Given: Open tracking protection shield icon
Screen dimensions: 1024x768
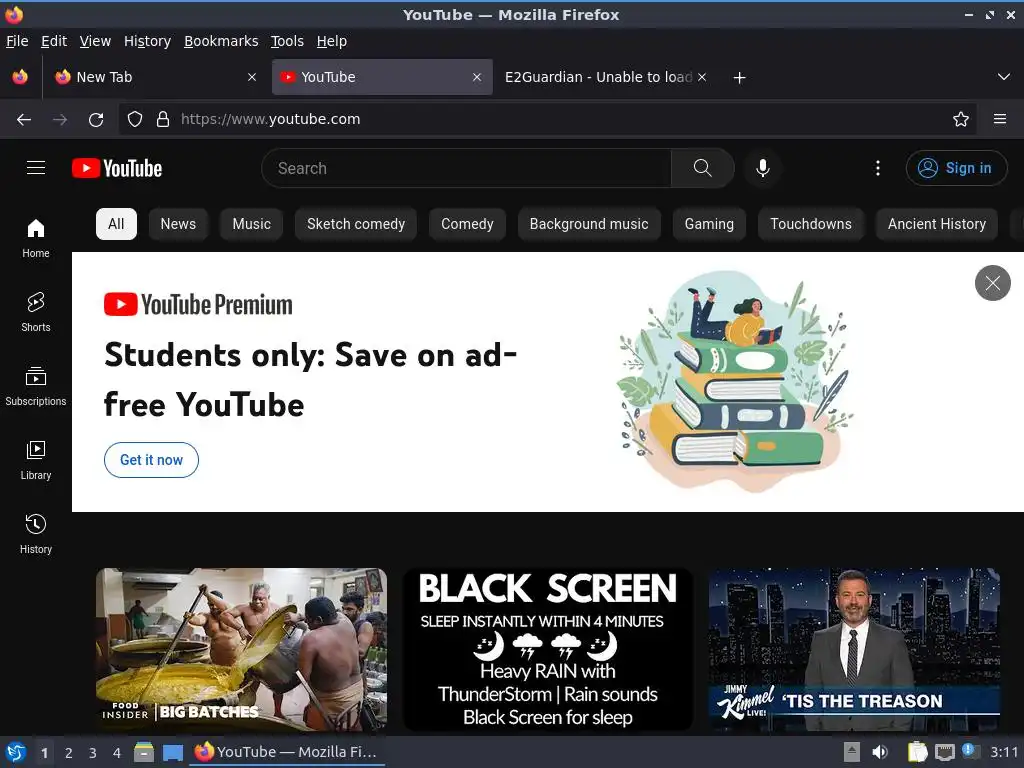Looking at the screenshot, I should coord(135,120).
